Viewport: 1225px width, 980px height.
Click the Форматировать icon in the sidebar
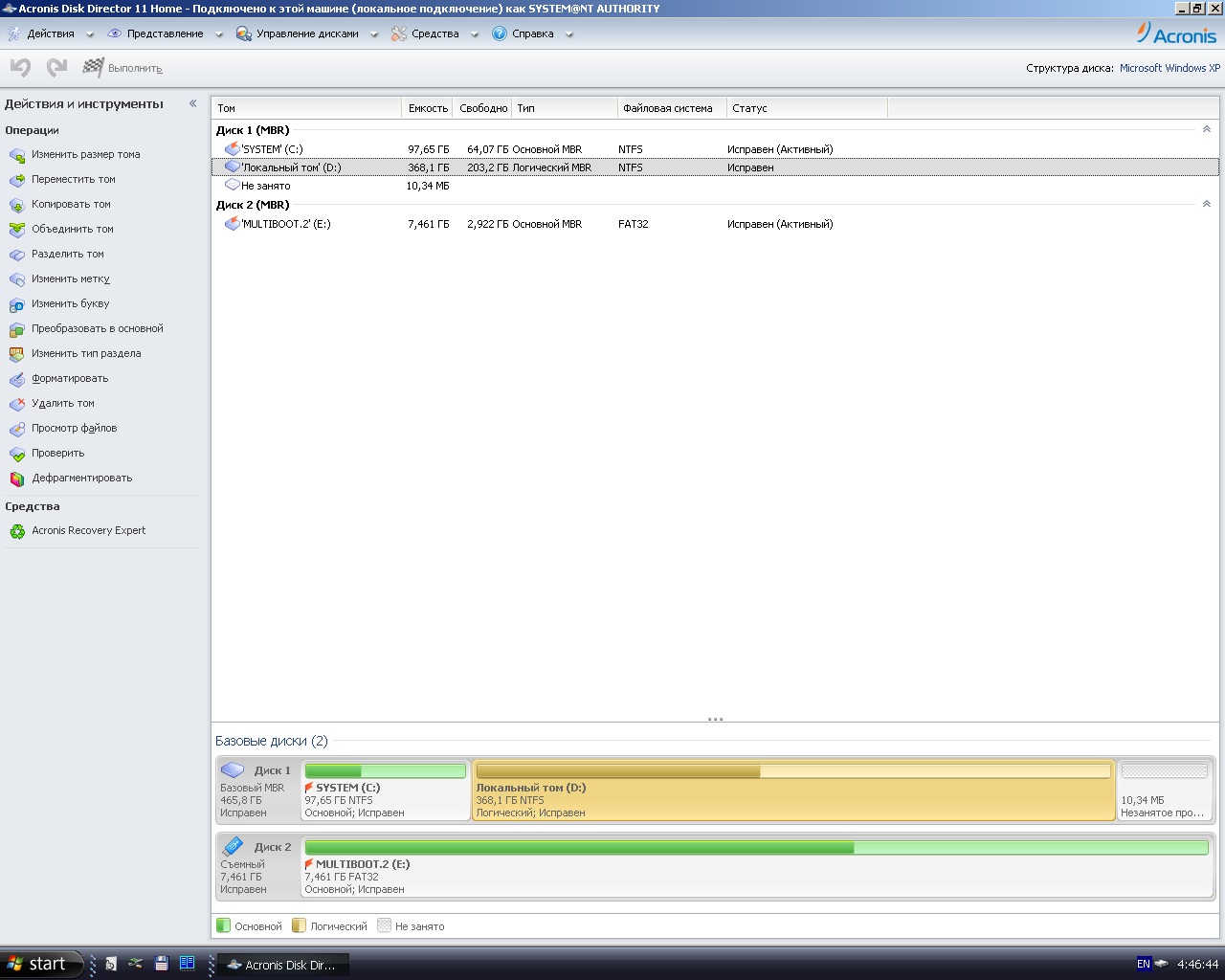[x=17, y=379]
